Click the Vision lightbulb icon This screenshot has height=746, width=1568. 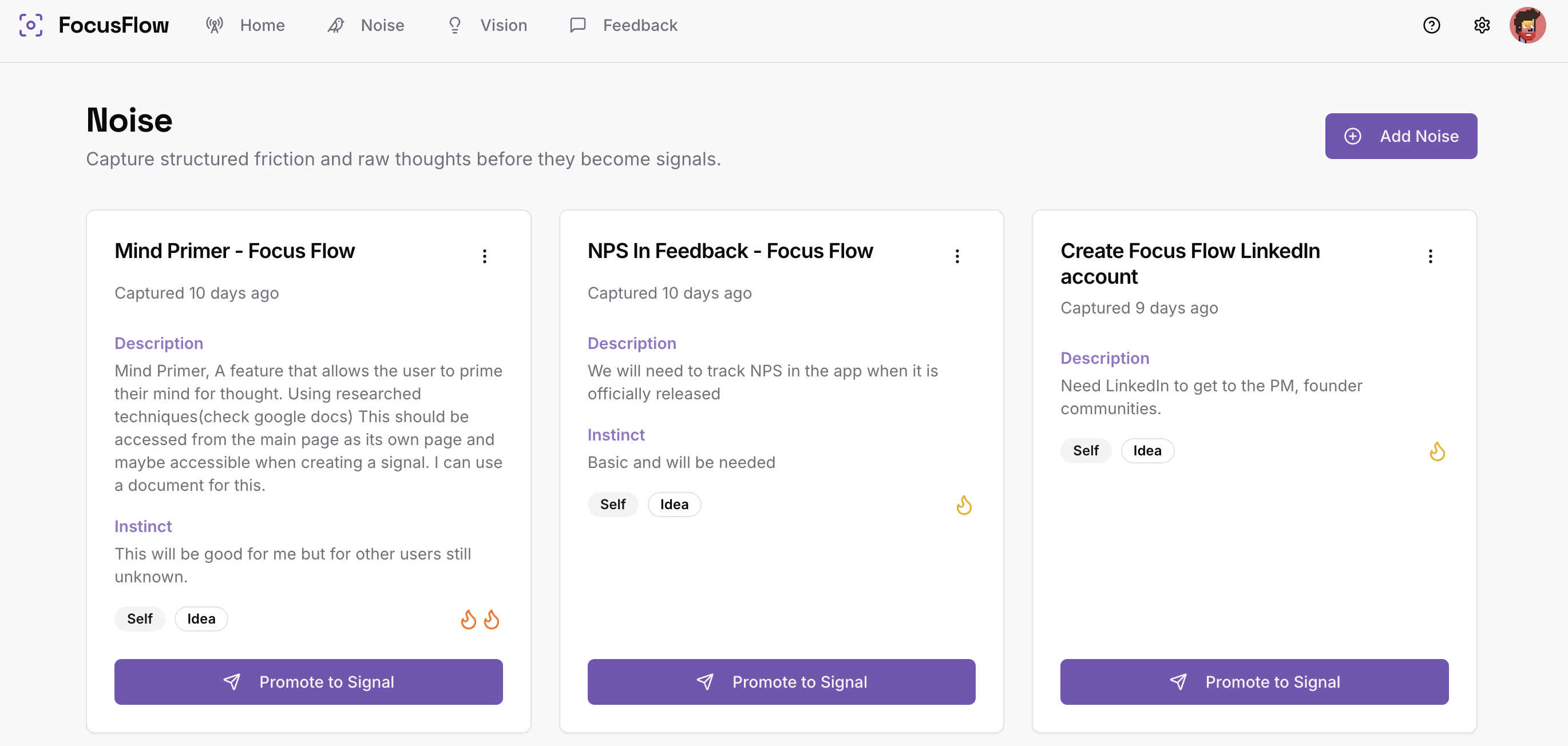coord(455,26)
